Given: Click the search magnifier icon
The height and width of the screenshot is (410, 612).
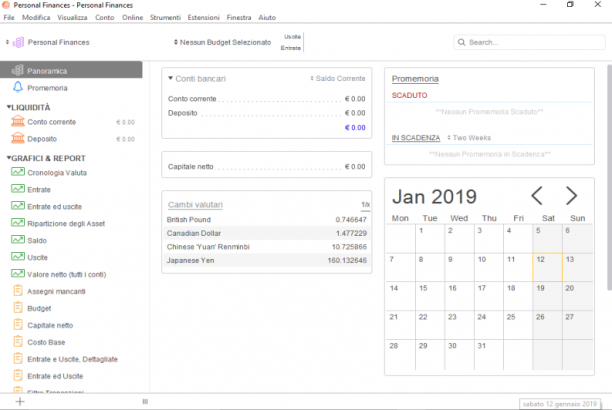Looking at the screenshot, I should coord(461,42).
